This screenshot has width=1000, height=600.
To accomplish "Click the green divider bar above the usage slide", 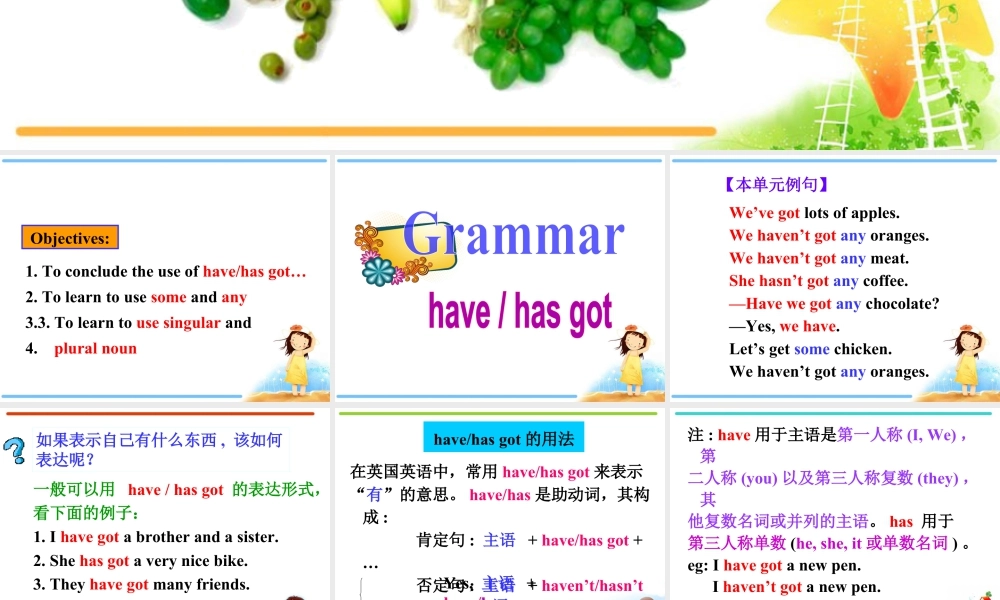I will (500, 412).
